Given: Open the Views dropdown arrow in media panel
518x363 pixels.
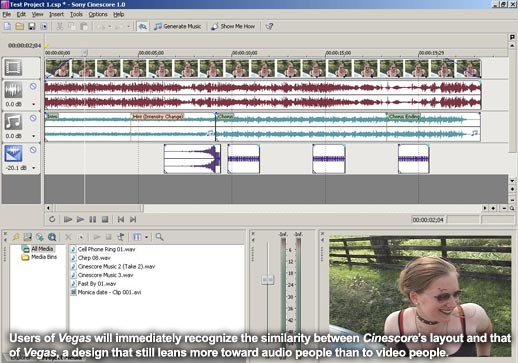Looking at the screenshot, I should click(146, 237).
